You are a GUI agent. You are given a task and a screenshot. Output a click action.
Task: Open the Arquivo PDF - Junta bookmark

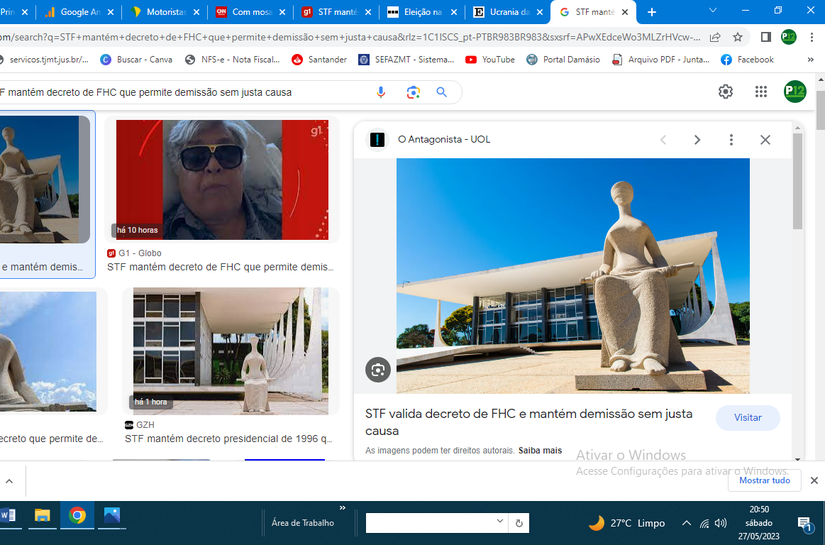click(x=660, y=59)
